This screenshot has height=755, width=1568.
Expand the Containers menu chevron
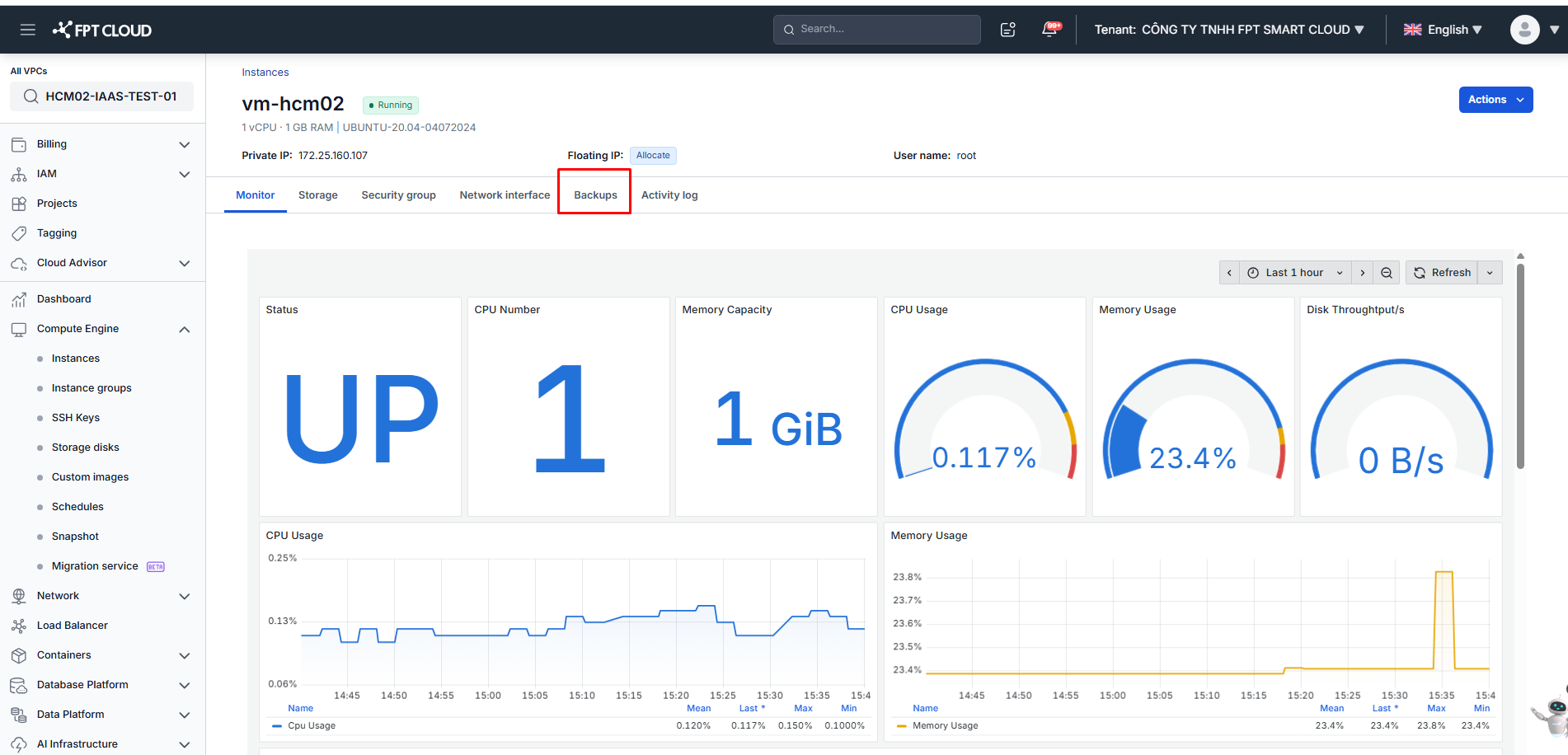tap(185, 656)
